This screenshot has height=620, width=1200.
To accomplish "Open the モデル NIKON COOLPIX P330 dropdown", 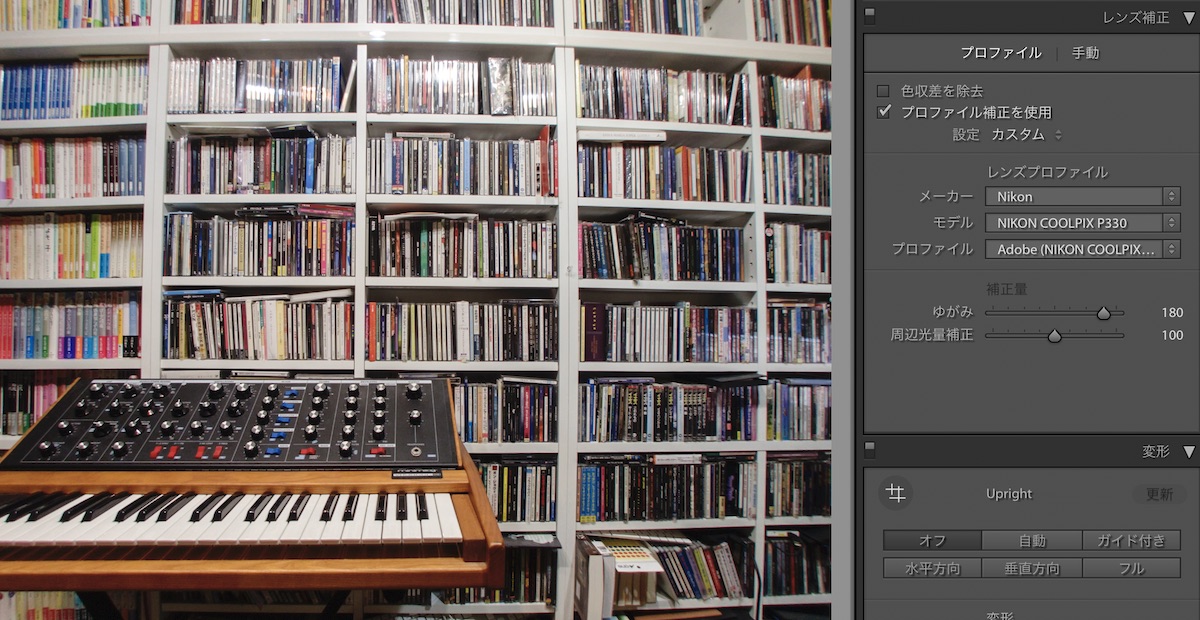I will (x=1082, y=223).
